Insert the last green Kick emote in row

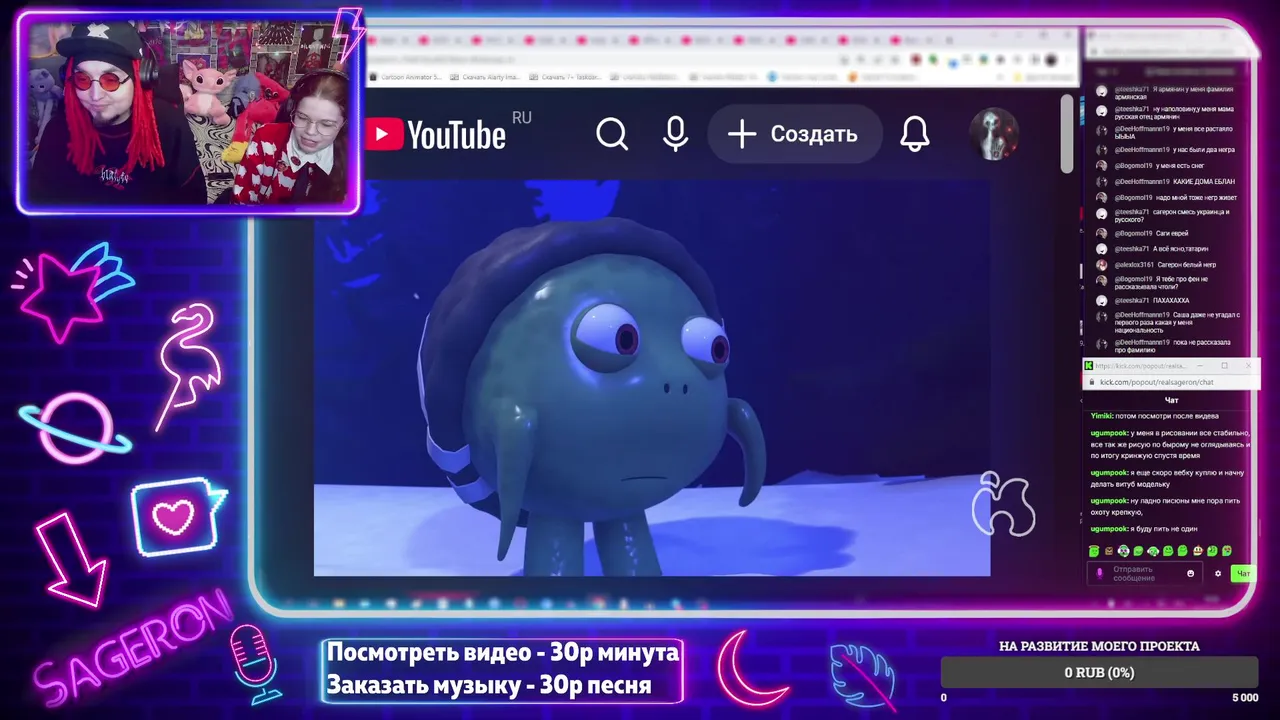pyautogui.click(x=1226, y=551)
